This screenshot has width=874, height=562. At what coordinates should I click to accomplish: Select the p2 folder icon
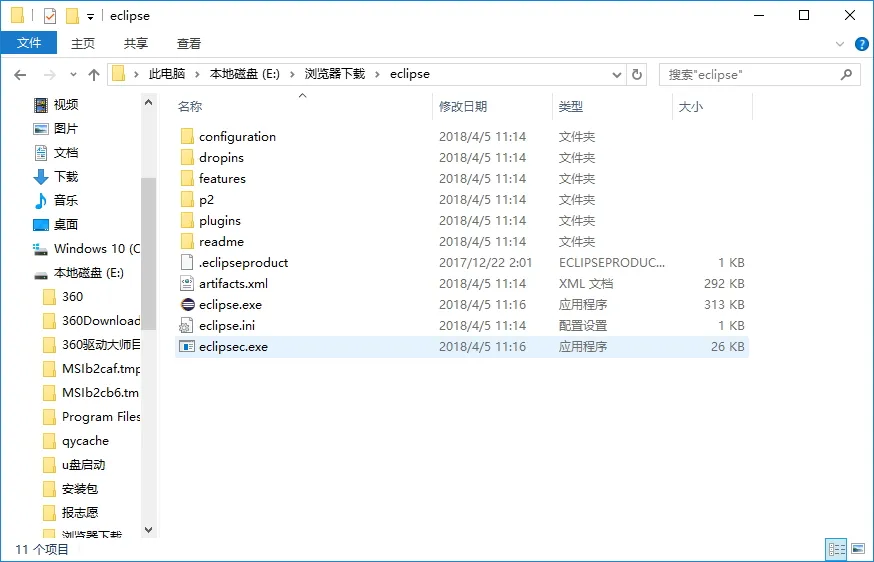pyautogui.click(x=187, y=200)
